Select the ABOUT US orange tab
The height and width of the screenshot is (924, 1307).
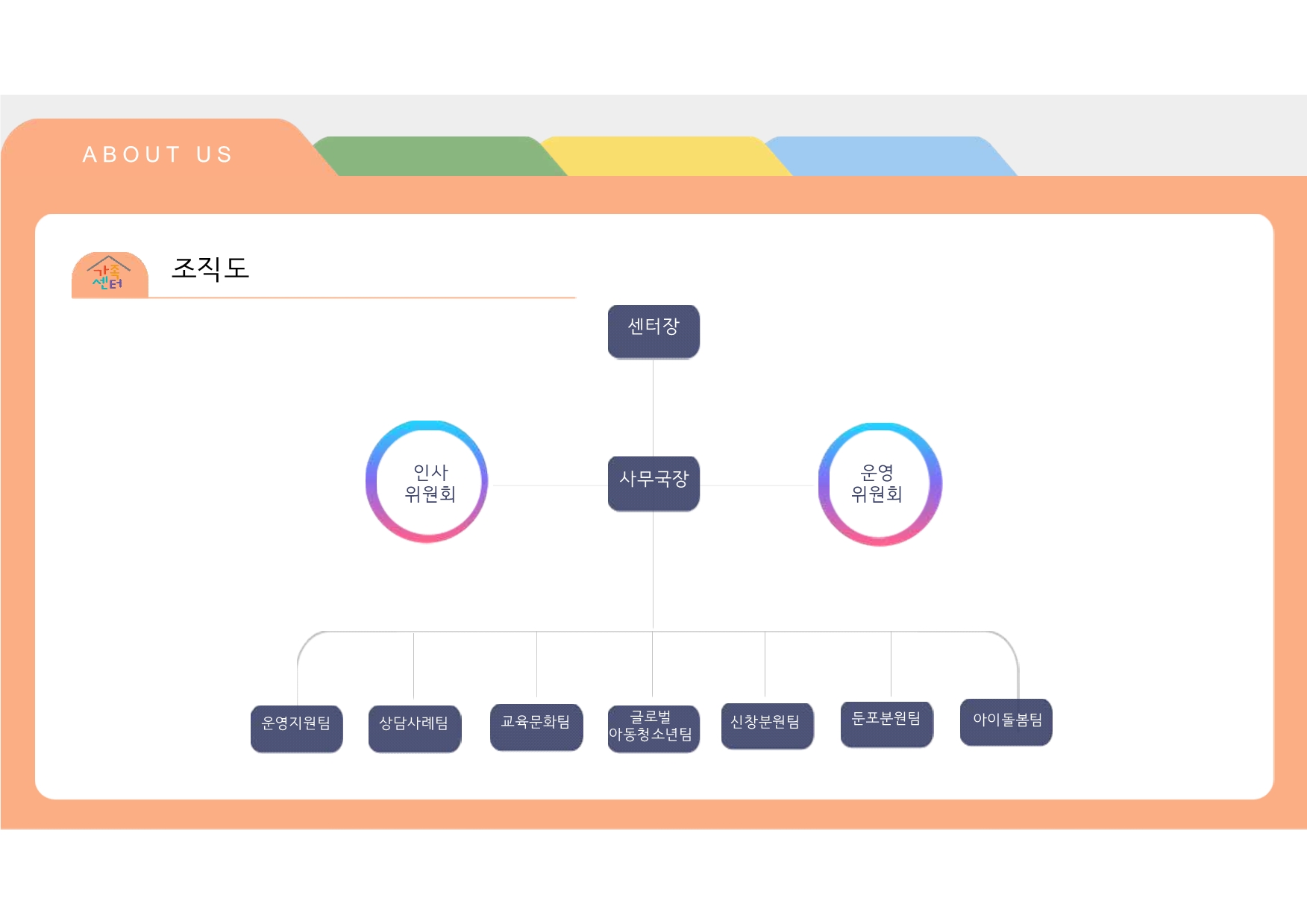[157, 154]
